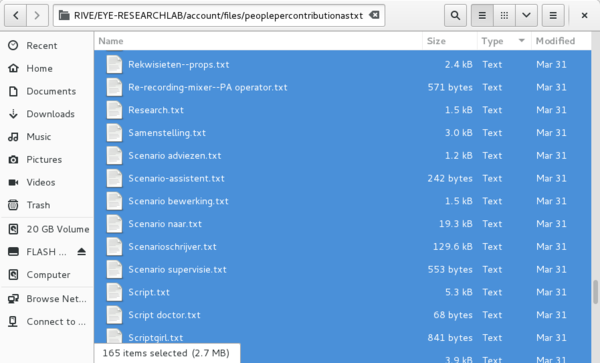Screen dimensions: 600x363
Task: Go back with the left arrow button
Action: [16, 15]
